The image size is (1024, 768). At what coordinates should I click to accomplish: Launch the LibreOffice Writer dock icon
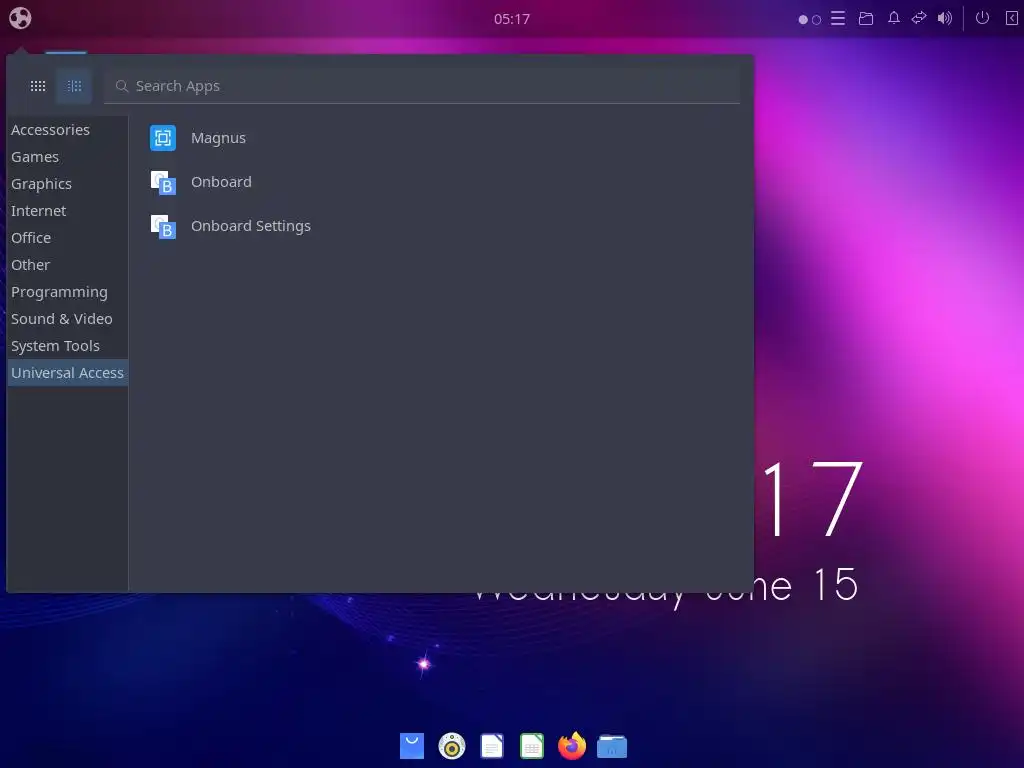(x=492, y=746)
